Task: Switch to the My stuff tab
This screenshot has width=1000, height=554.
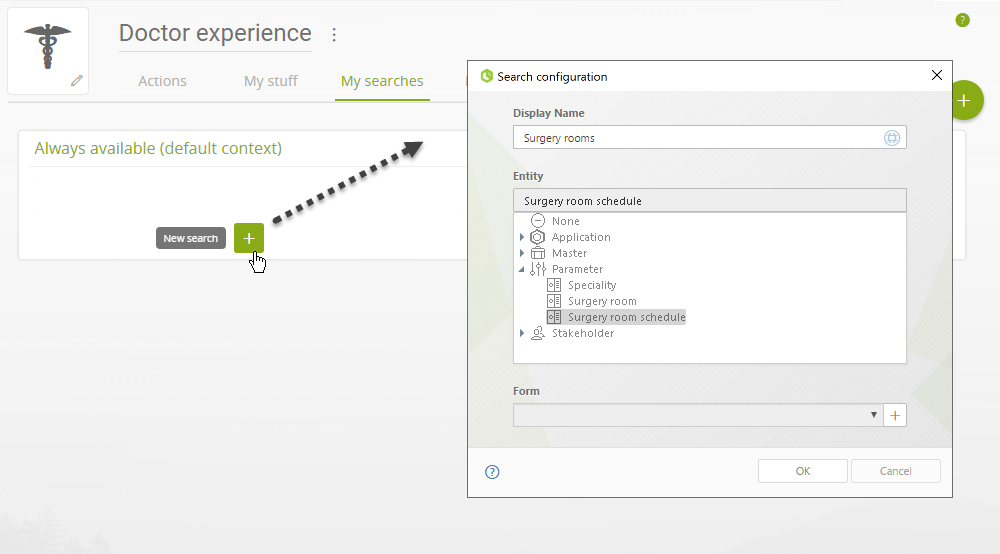Action: [270, 81]
